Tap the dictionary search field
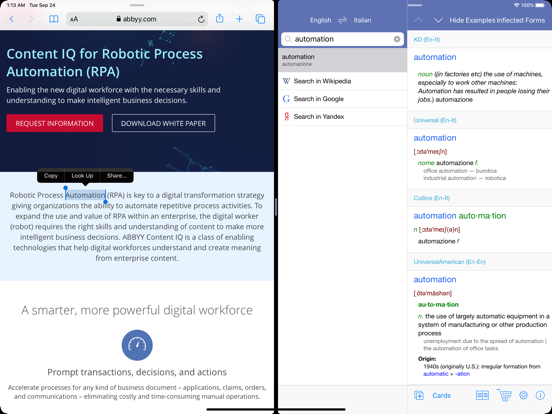The image size is (552, 414). point(343,39)
